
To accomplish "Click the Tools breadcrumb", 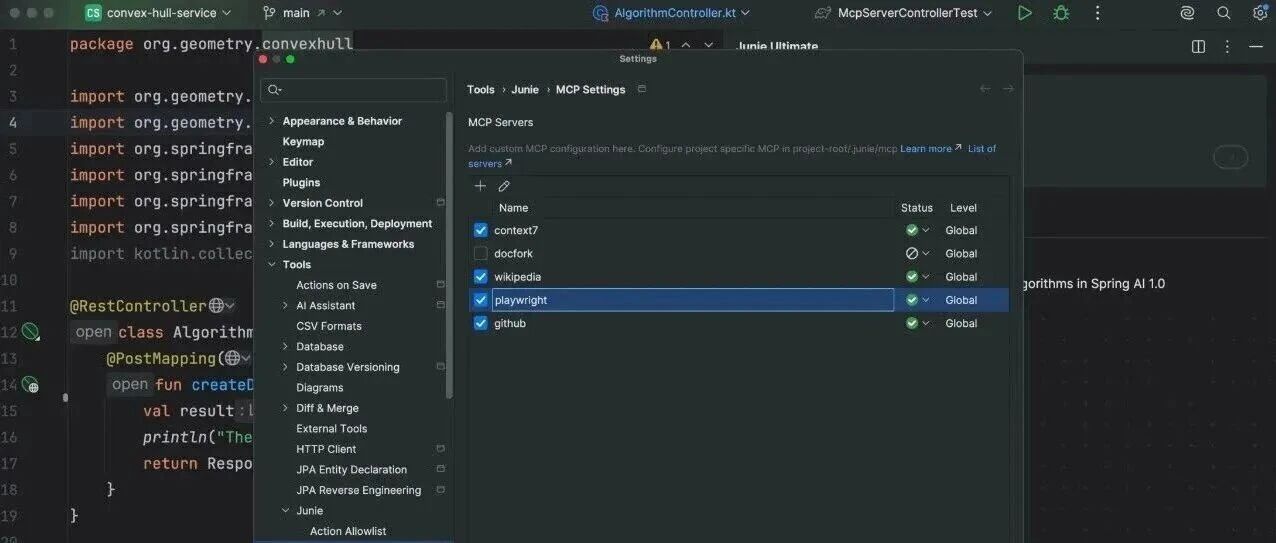I will click(x=481, y=89).
